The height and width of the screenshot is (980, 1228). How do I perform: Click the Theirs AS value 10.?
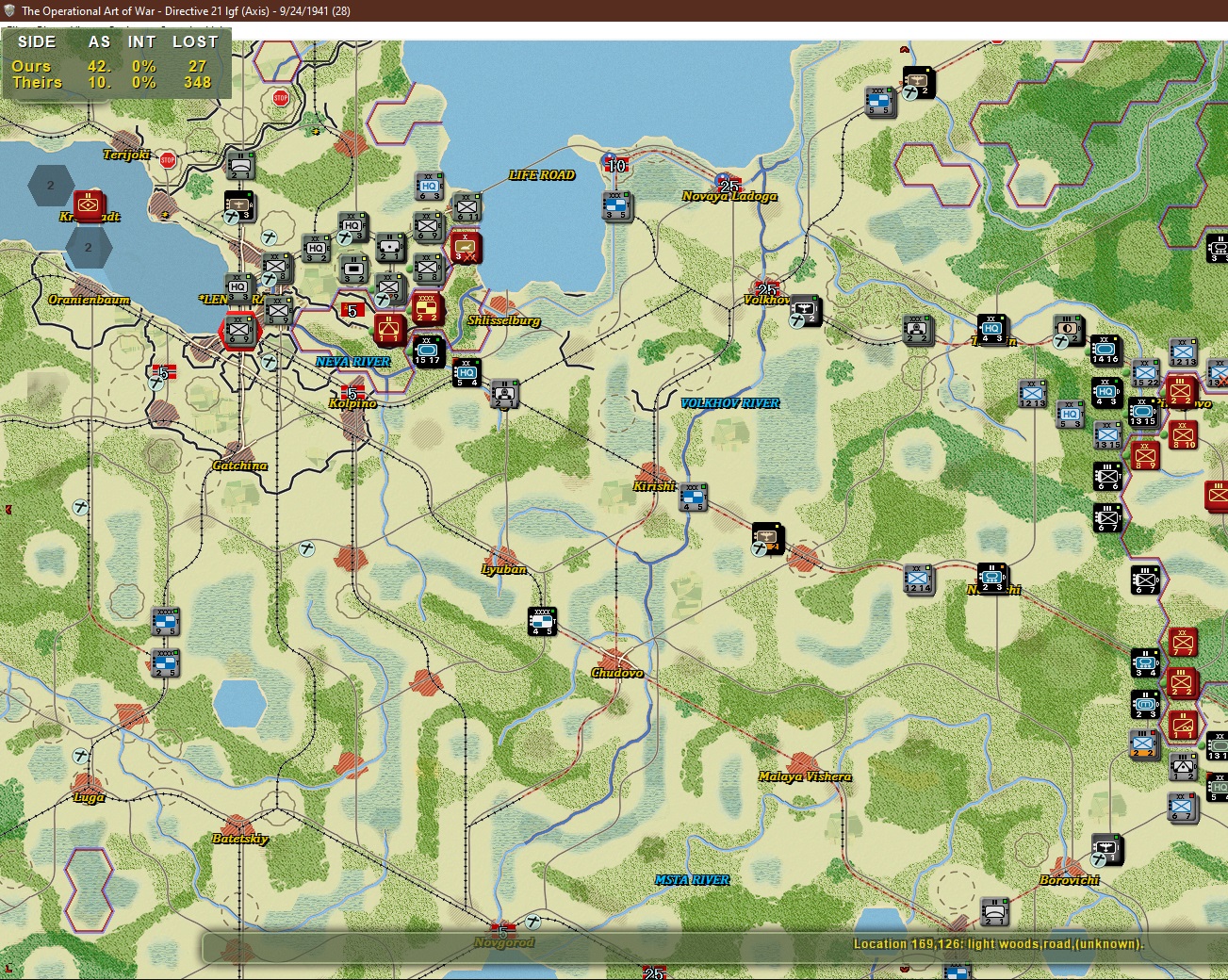click(x=99, y=82)
